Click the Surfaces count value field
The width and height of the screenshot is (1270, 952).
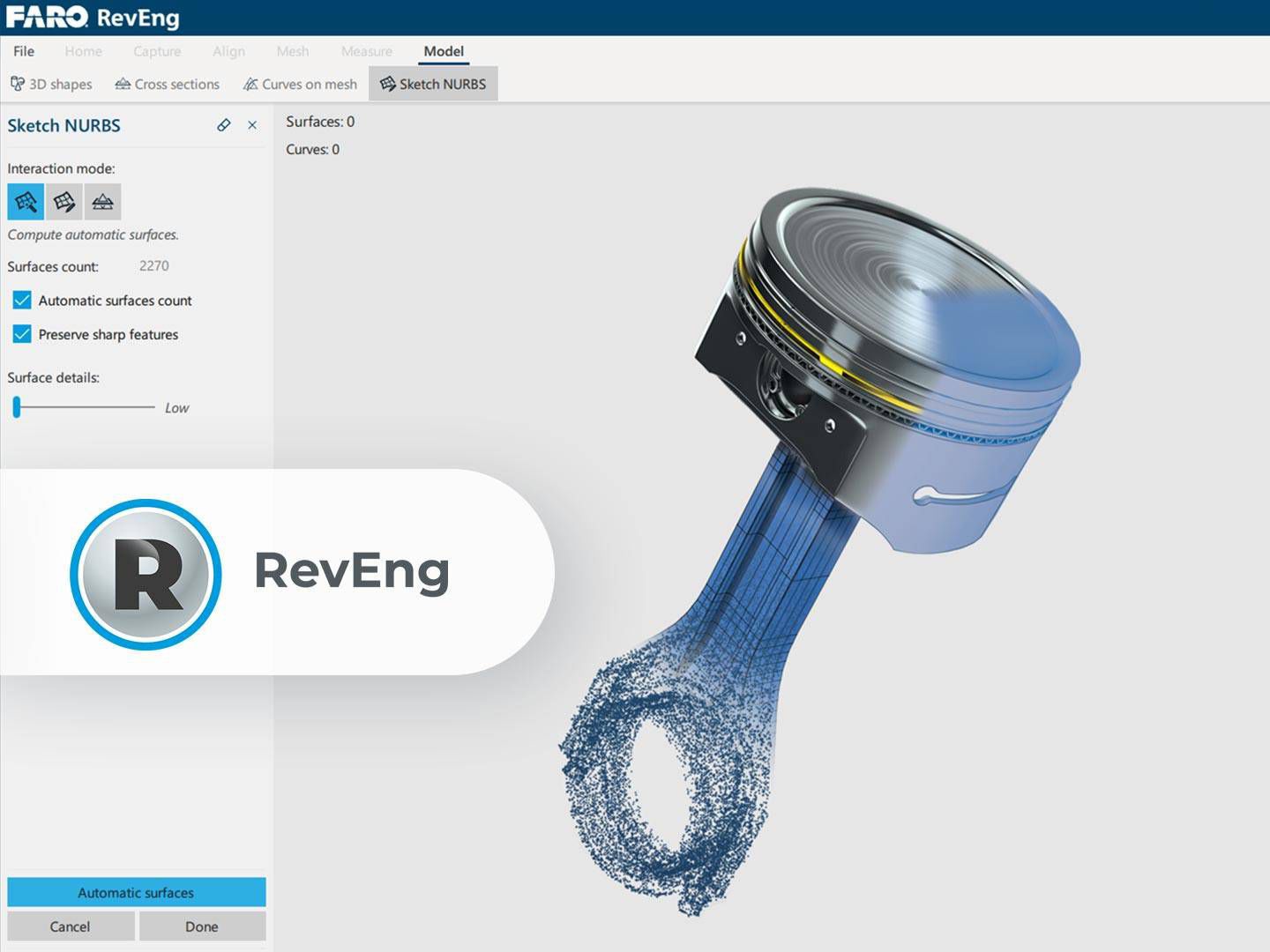[155, 265]
